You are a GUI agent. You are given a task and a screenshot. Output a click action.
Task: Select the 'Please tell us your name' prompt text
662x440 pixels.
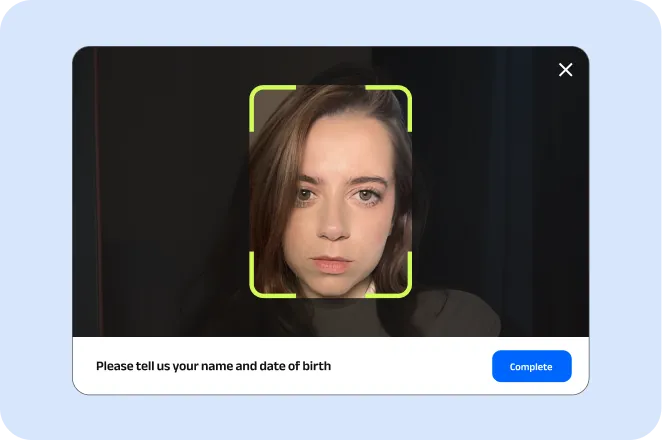[213, 366]
